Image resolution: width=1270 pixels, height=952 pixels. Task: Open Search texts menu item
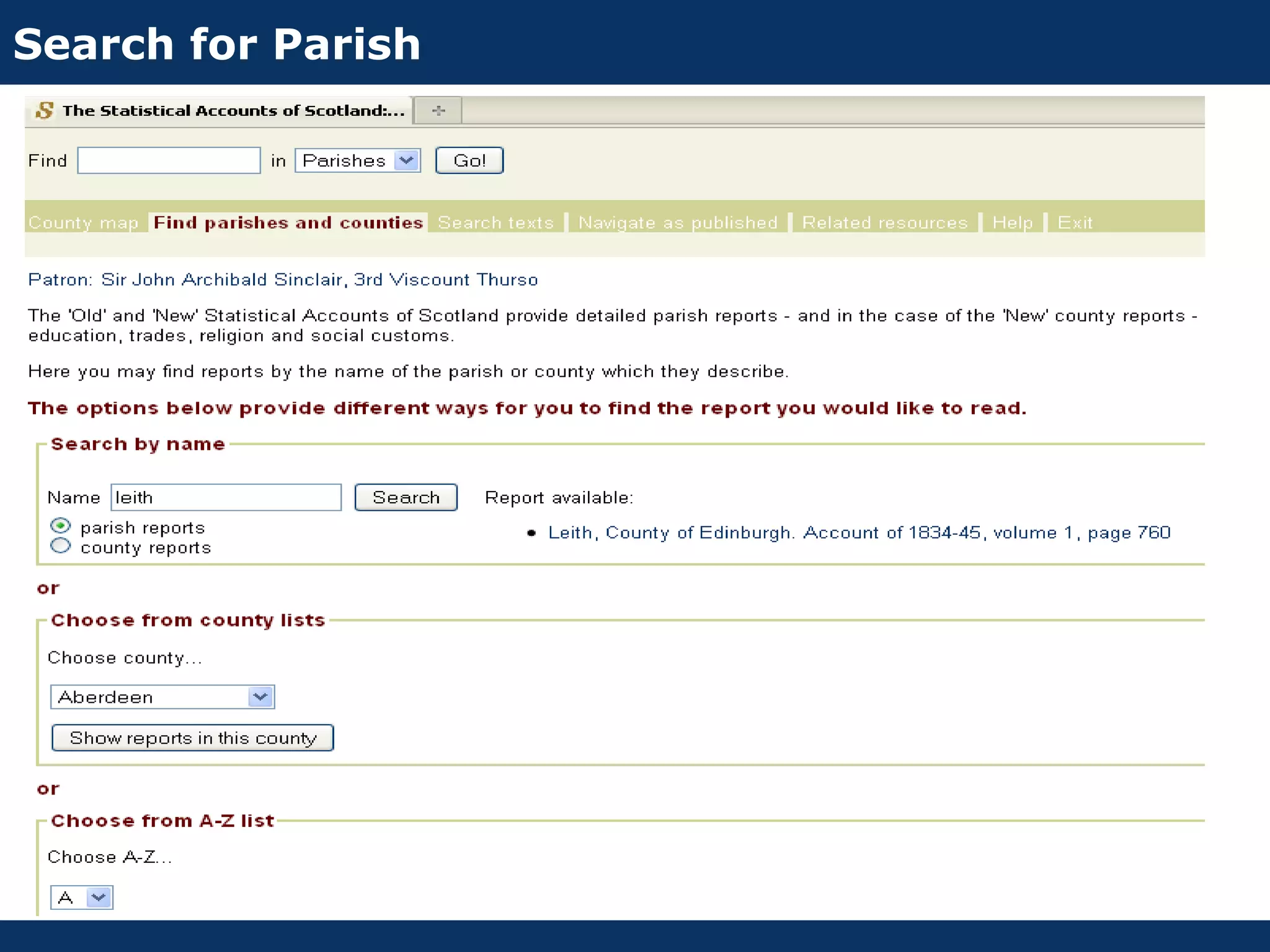(x=496, y=223)
